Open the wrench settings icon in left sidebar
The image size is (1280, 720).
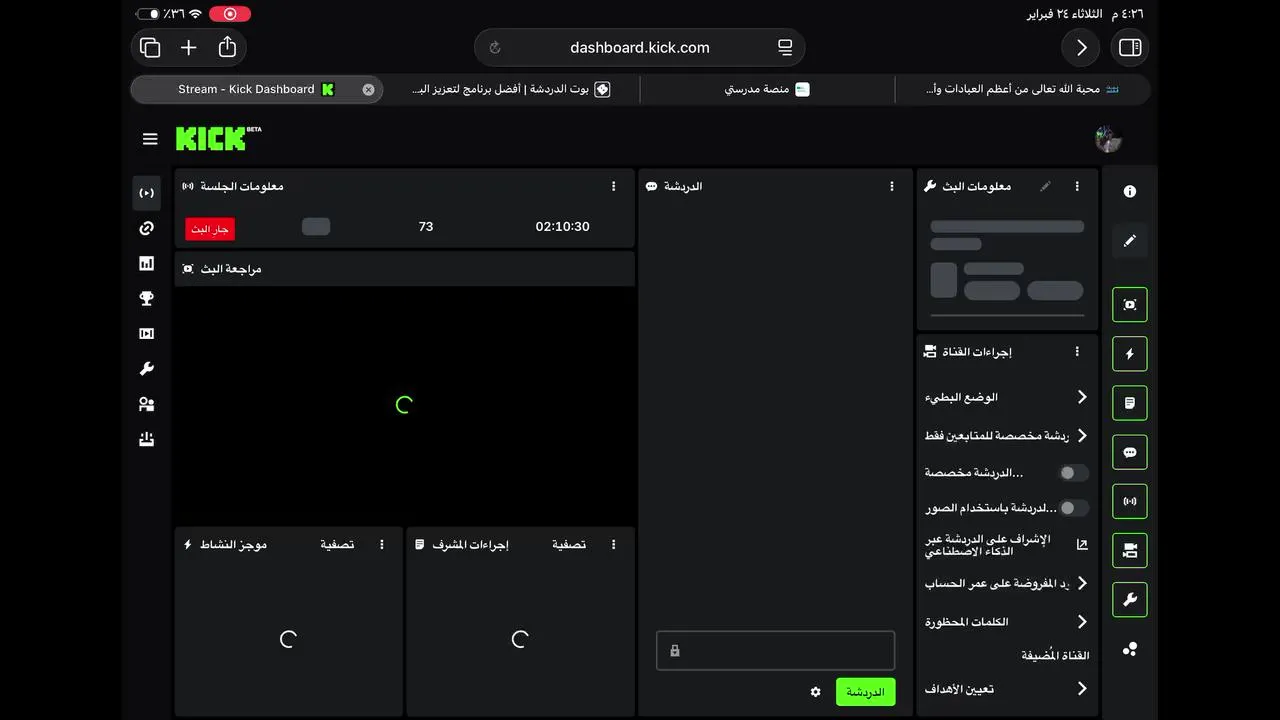click(x=147, y=369)
